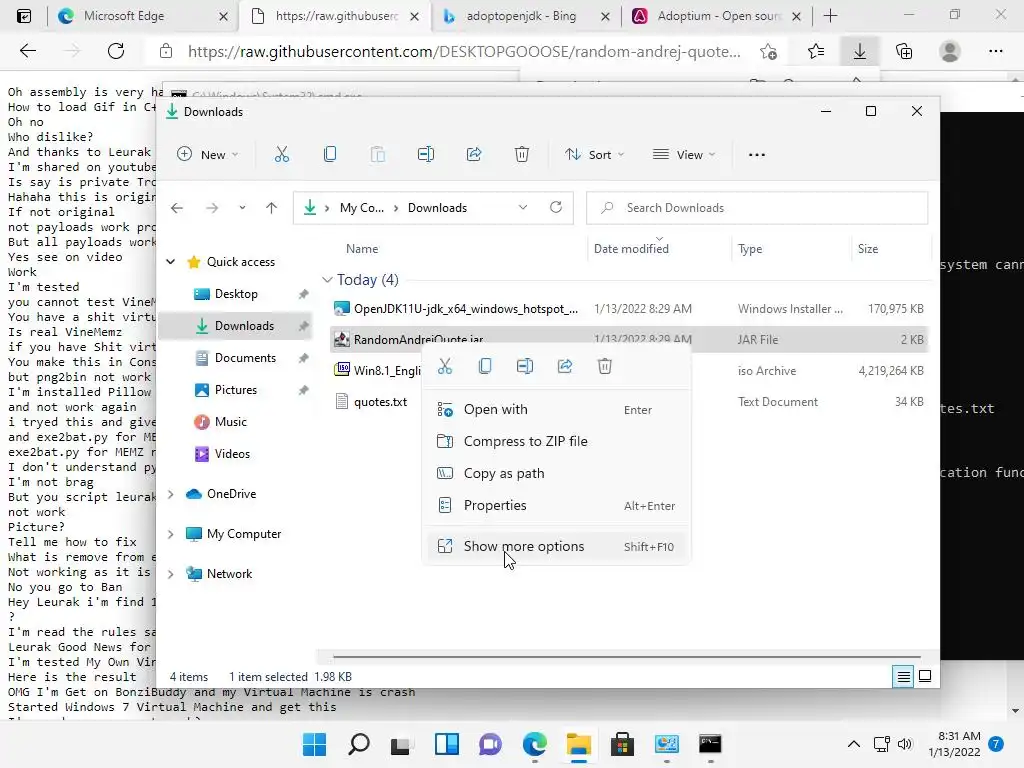
Task: Sort by Date modified column
Action: click(x=631, y=249)
